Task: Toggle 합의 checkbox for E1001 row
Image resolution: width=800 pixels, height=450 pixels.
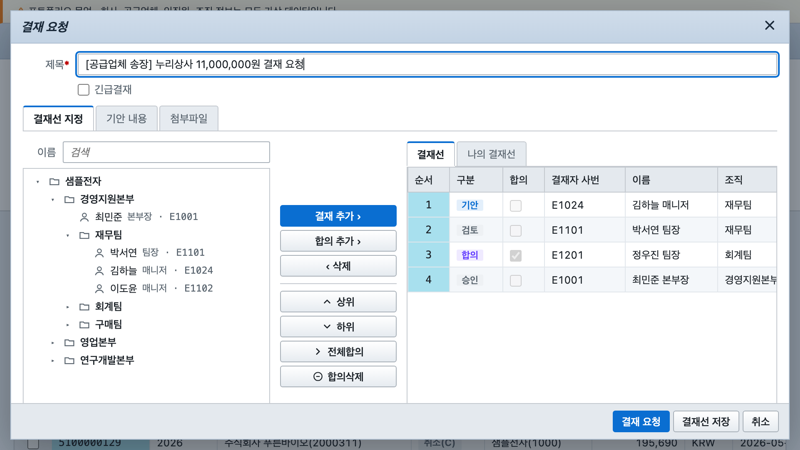Action: 516,281
